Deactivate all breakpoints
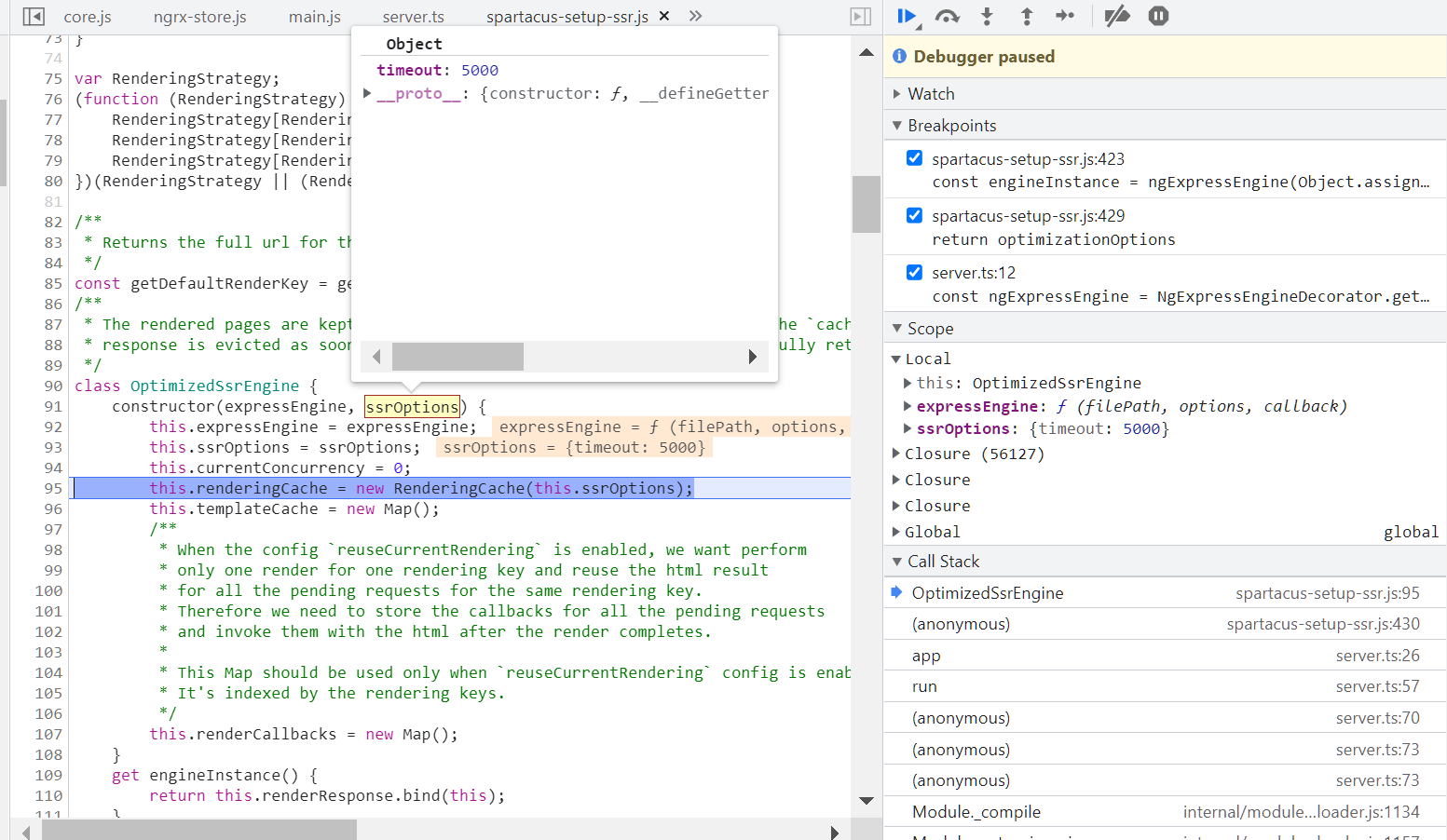This screenshot has width=1447, height=840. [1117, 16]
